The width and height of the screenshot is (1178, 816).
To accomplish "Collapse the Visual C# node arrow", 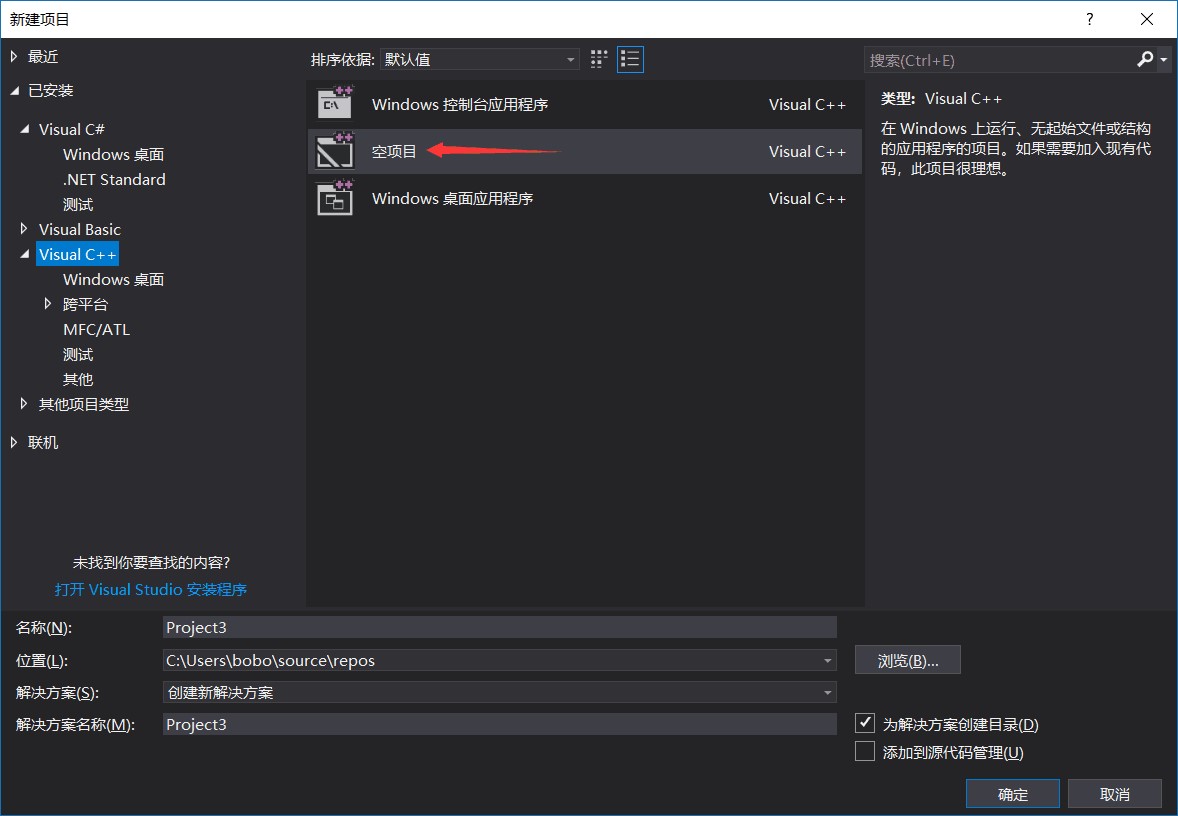I will [25, 129].
